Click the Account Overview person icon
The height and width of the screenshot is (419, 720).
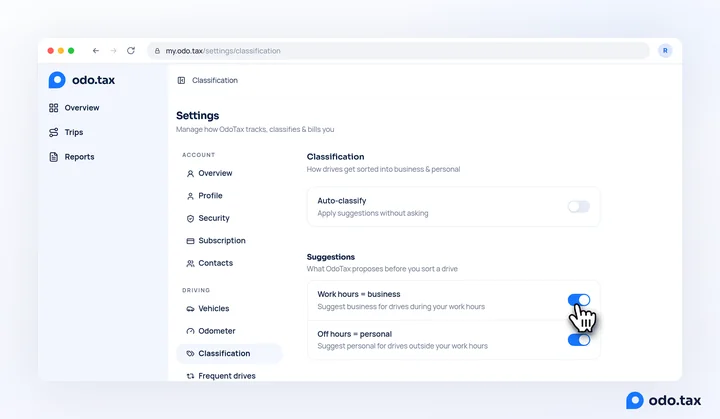click(x=190, y=174)
